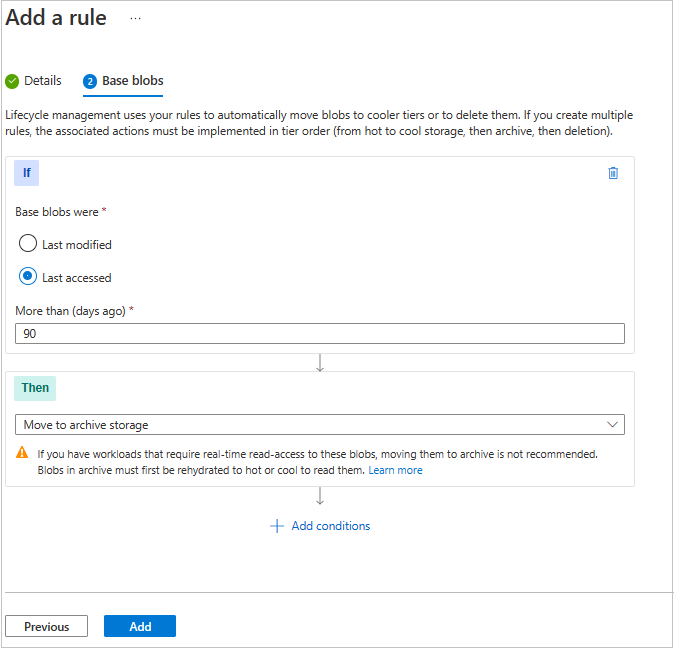Viewport: 674px width, 649px height.
Task: Click the plus icon beside Add conditions
Action: click(277, 526)
